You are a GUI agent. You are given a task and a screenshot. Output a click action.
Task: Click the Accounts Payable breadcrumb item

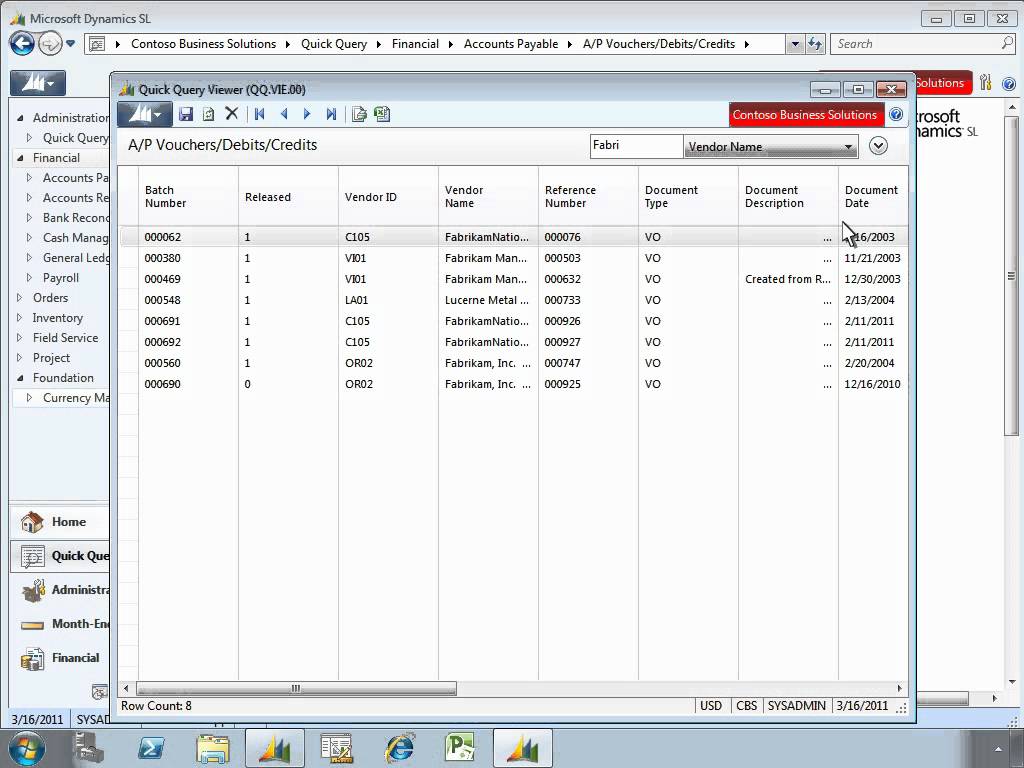(511, 44)
